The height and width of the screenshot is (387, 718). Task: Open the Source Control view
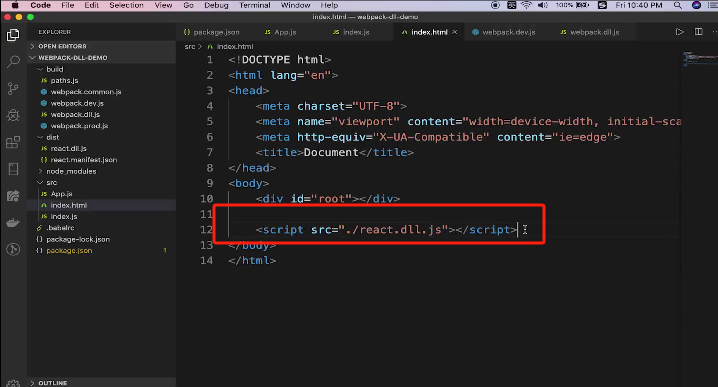[x=13, y=88]
